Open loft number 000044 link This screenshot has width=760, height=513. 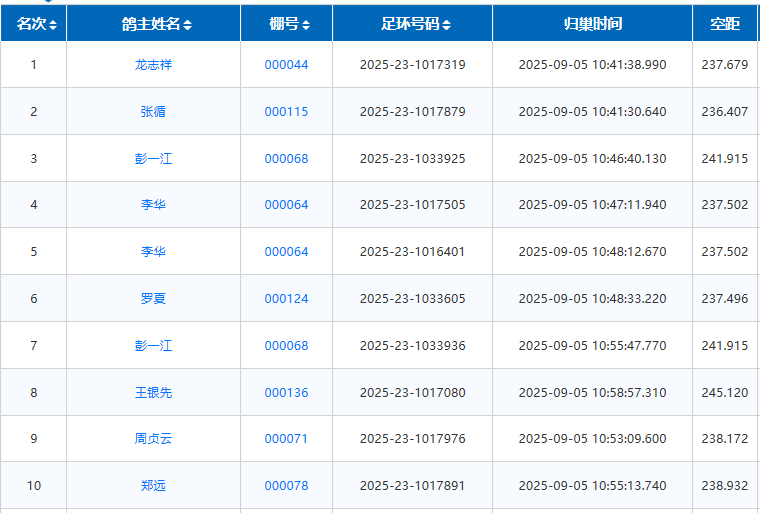point(286,65)
